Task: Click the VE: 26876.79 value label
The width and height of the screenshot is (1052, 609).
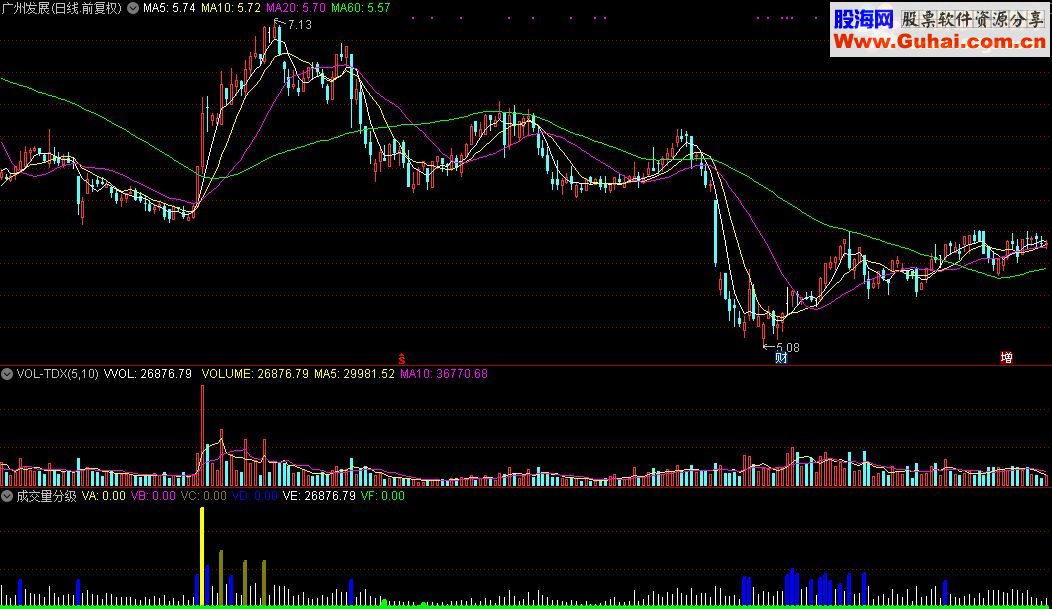Action: [x=319, y=496]
